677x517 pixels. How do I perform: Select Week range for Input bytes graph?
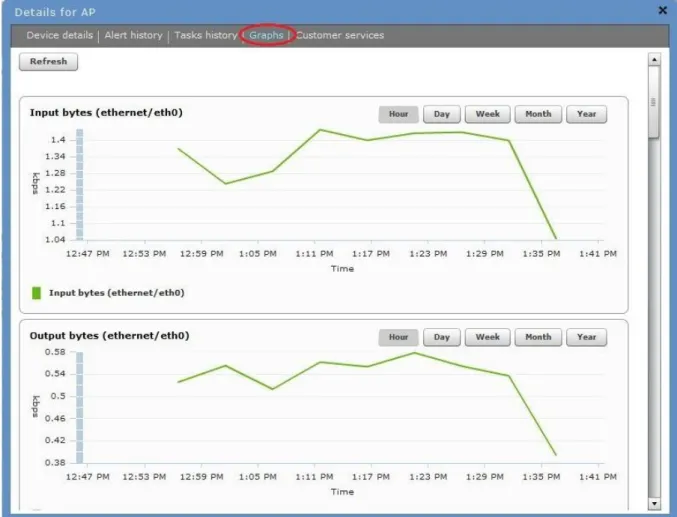487,114
